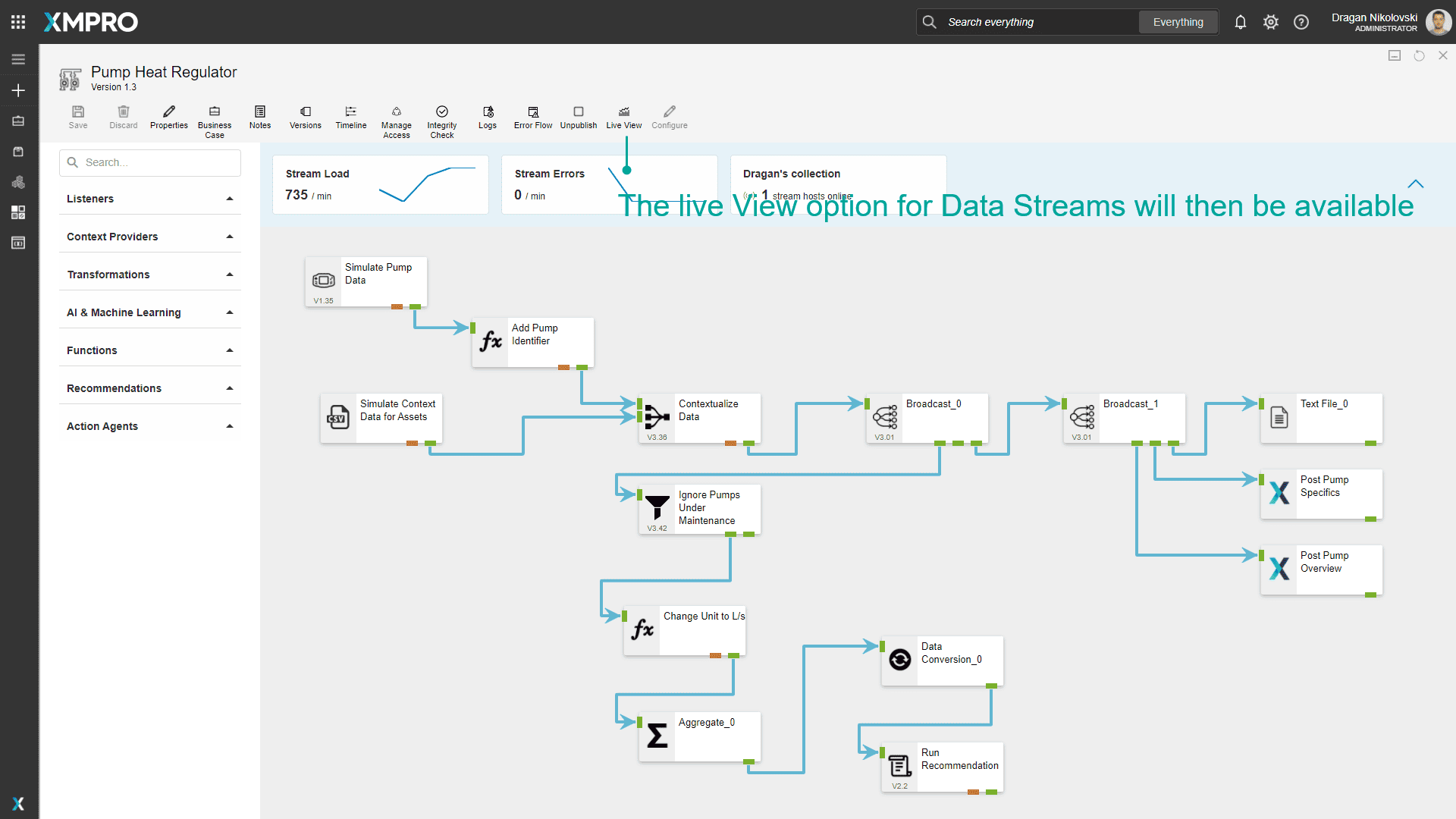Viewport: 1456px width, 819px height.
Task: Toggle the left hamburger menu
Action: point(18,59)
